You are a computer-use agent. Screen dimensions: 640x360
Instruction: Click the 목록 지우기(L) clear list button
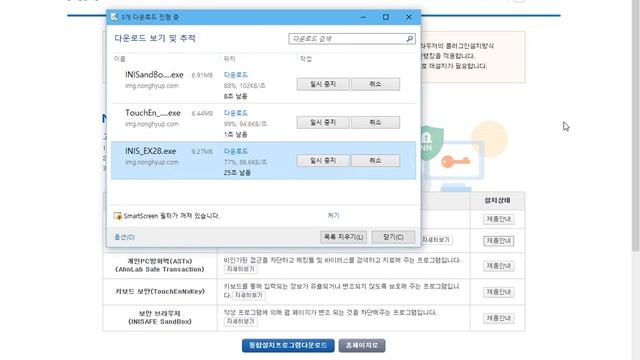pyautogui.click(x=343, y=237)
